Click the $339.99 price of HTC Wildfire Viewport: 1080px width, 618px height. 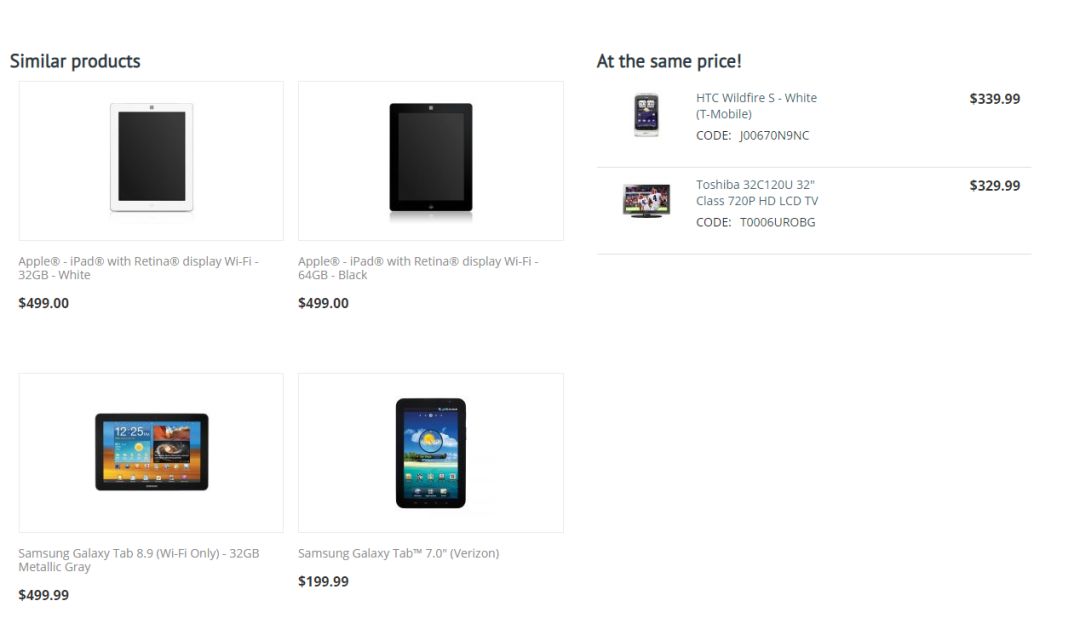(x=994, y=99)
